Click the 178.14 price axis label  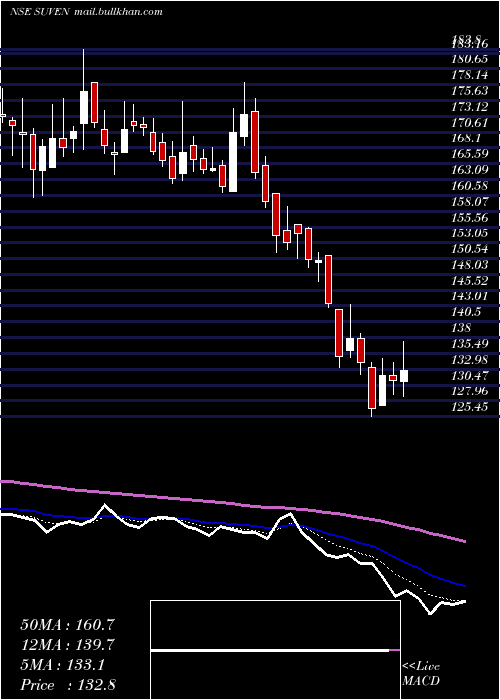470,75
